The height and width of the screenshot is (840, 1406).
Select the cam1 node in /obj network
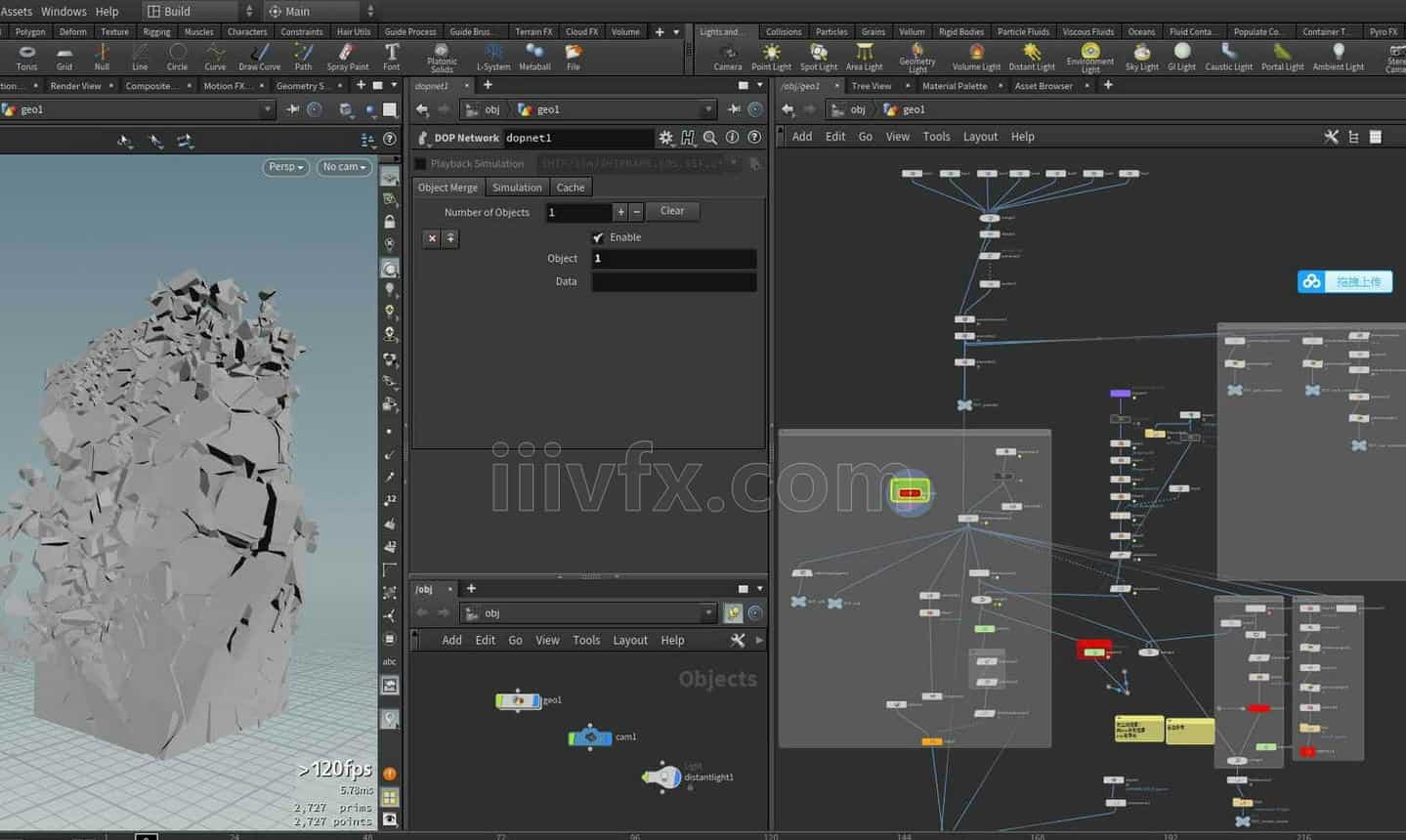[590, 737]
